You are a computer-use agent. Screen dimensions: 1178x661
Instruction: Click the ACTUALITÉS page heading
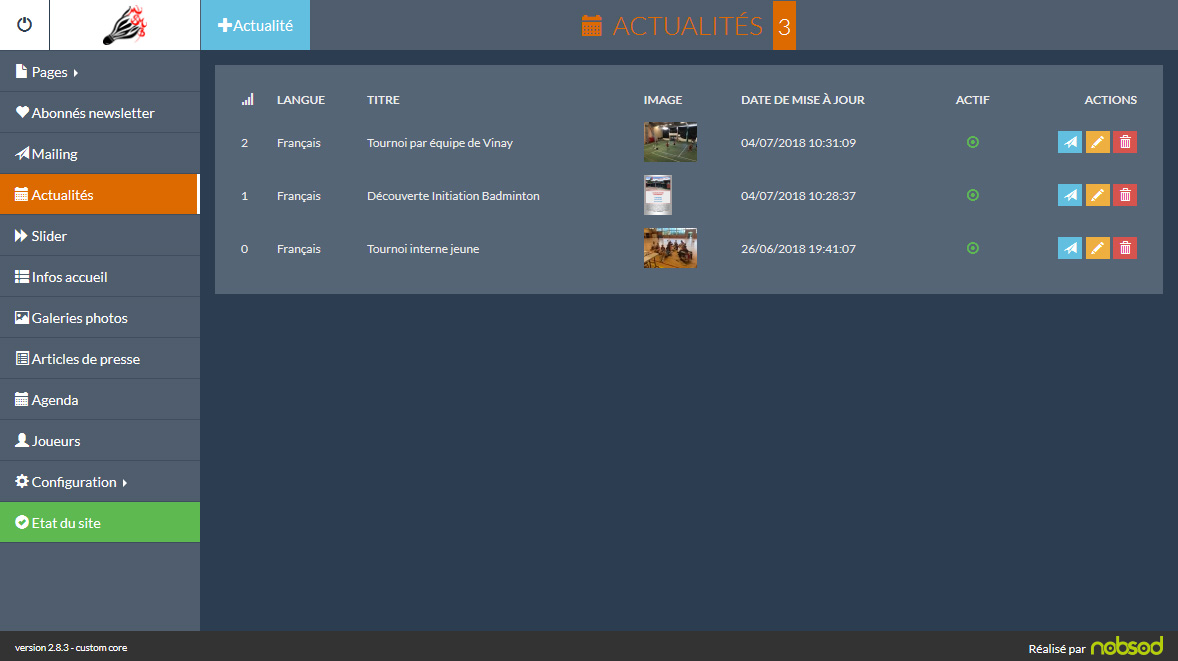tap(687, 26)
